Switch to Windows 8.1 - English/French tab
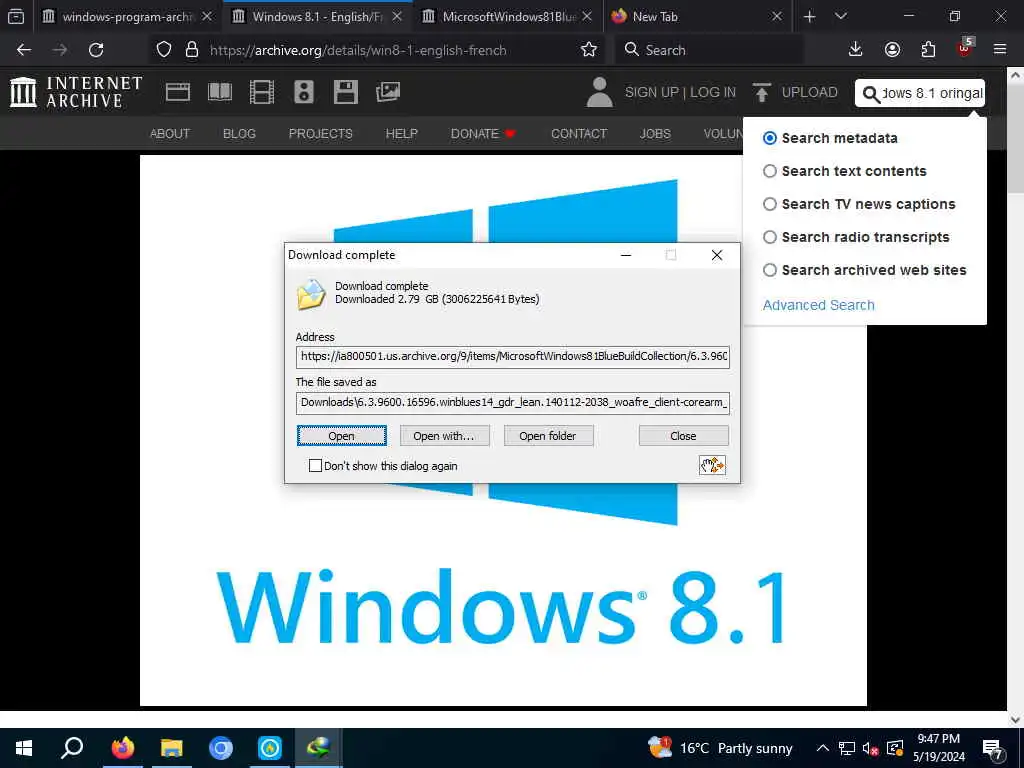The height and width of the screenshot is (768, 1024). coord(317,17)
